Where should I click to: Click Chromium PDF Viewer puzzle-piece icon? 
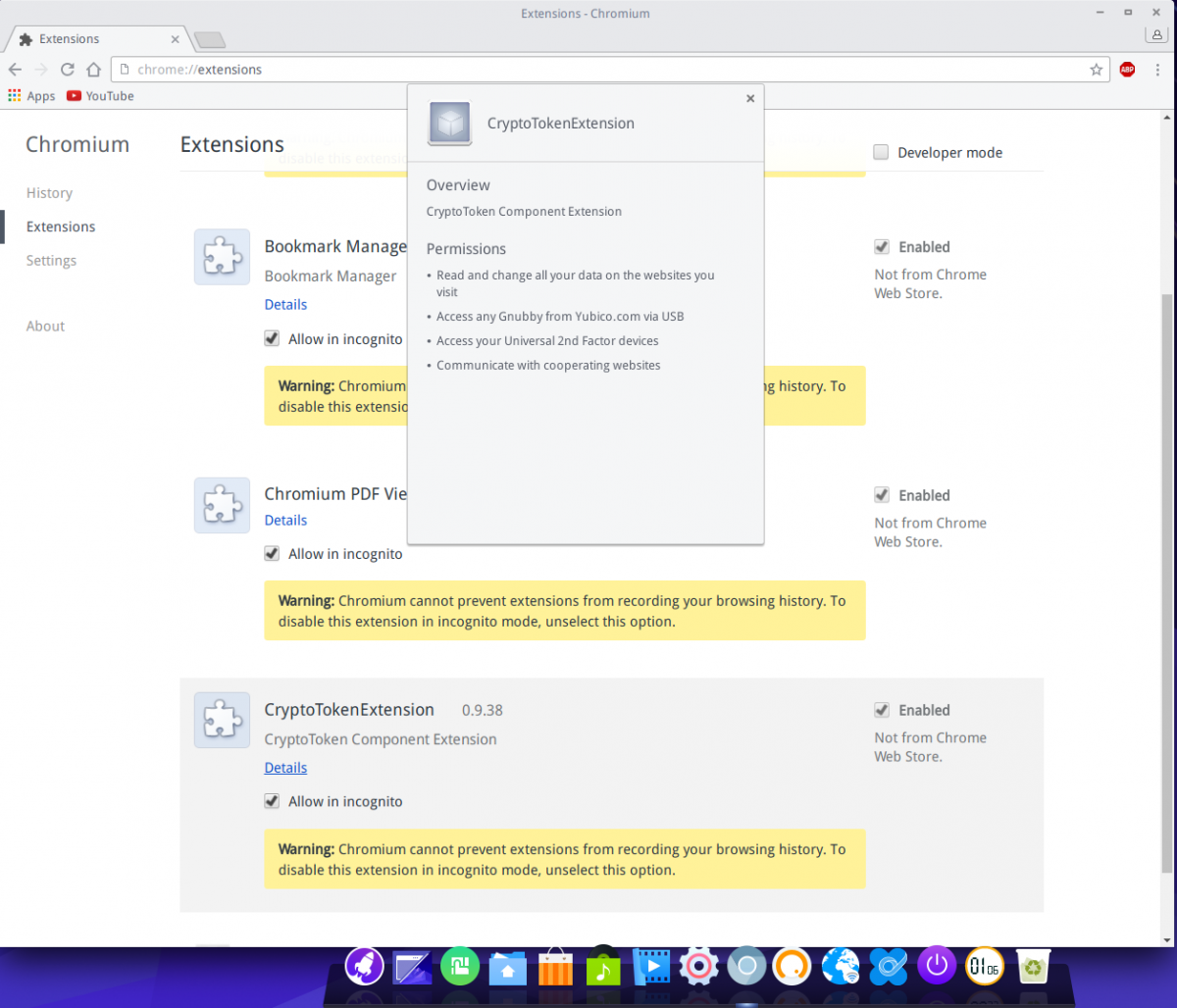coord(222,505)
